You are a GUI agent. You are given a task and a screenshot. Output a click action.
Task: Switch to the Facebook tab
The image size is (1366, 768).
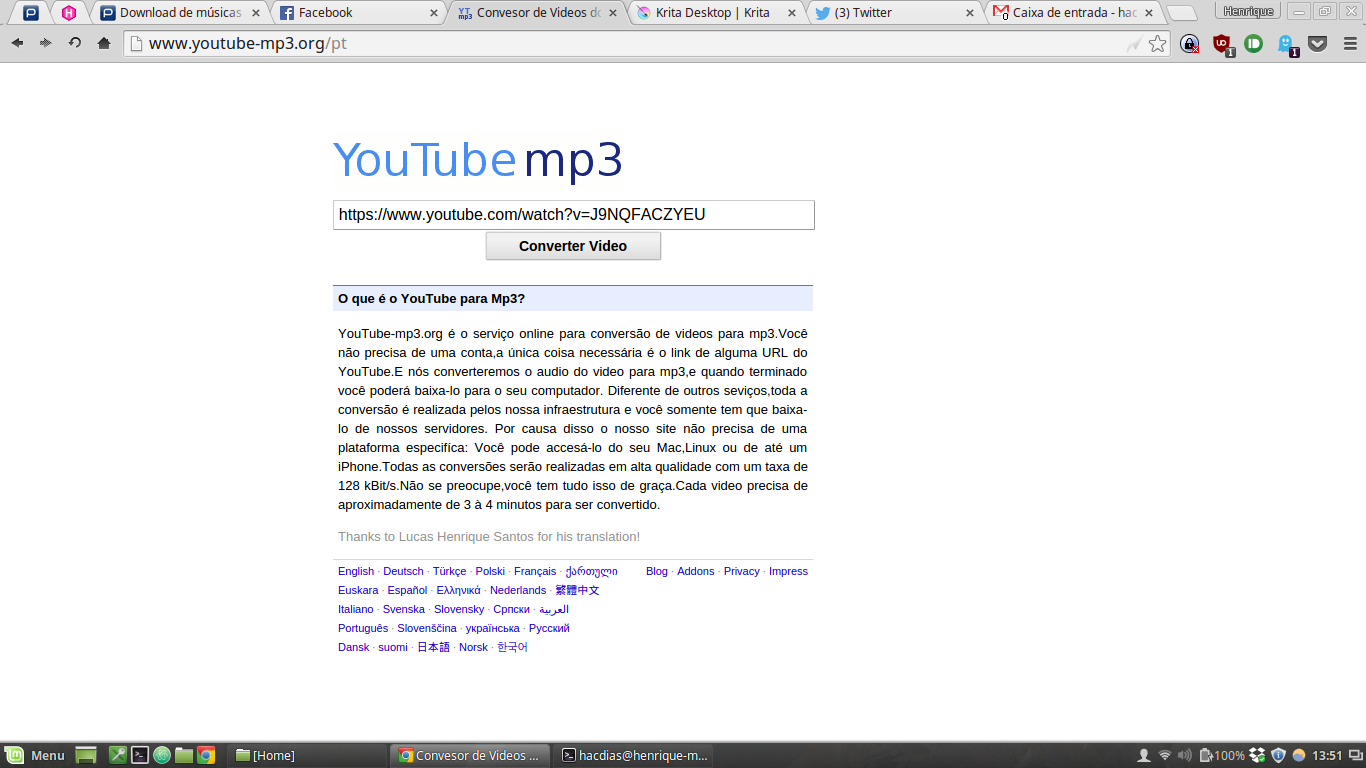pyautogui.click(x=360, y=13)
